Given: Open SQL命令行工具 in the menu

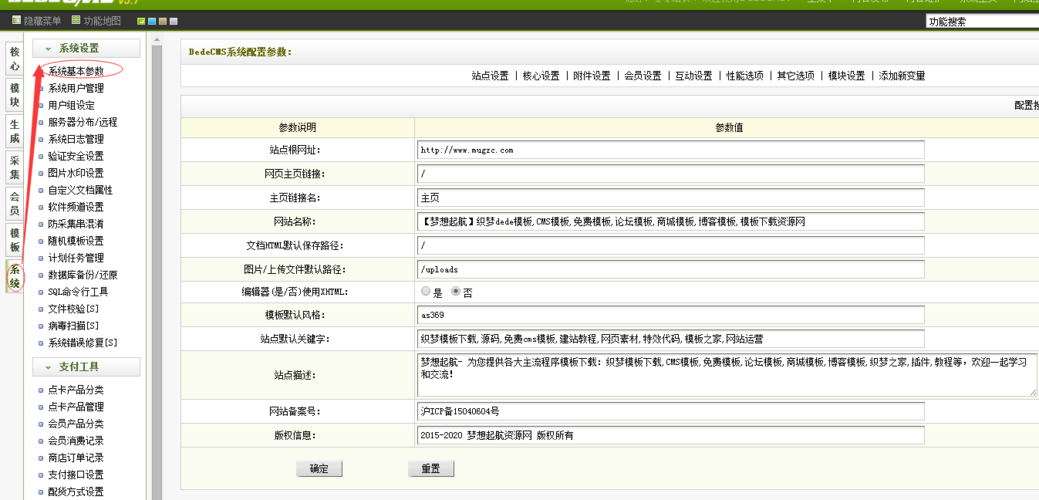Looking at the screenshot, I should point(78,292).
